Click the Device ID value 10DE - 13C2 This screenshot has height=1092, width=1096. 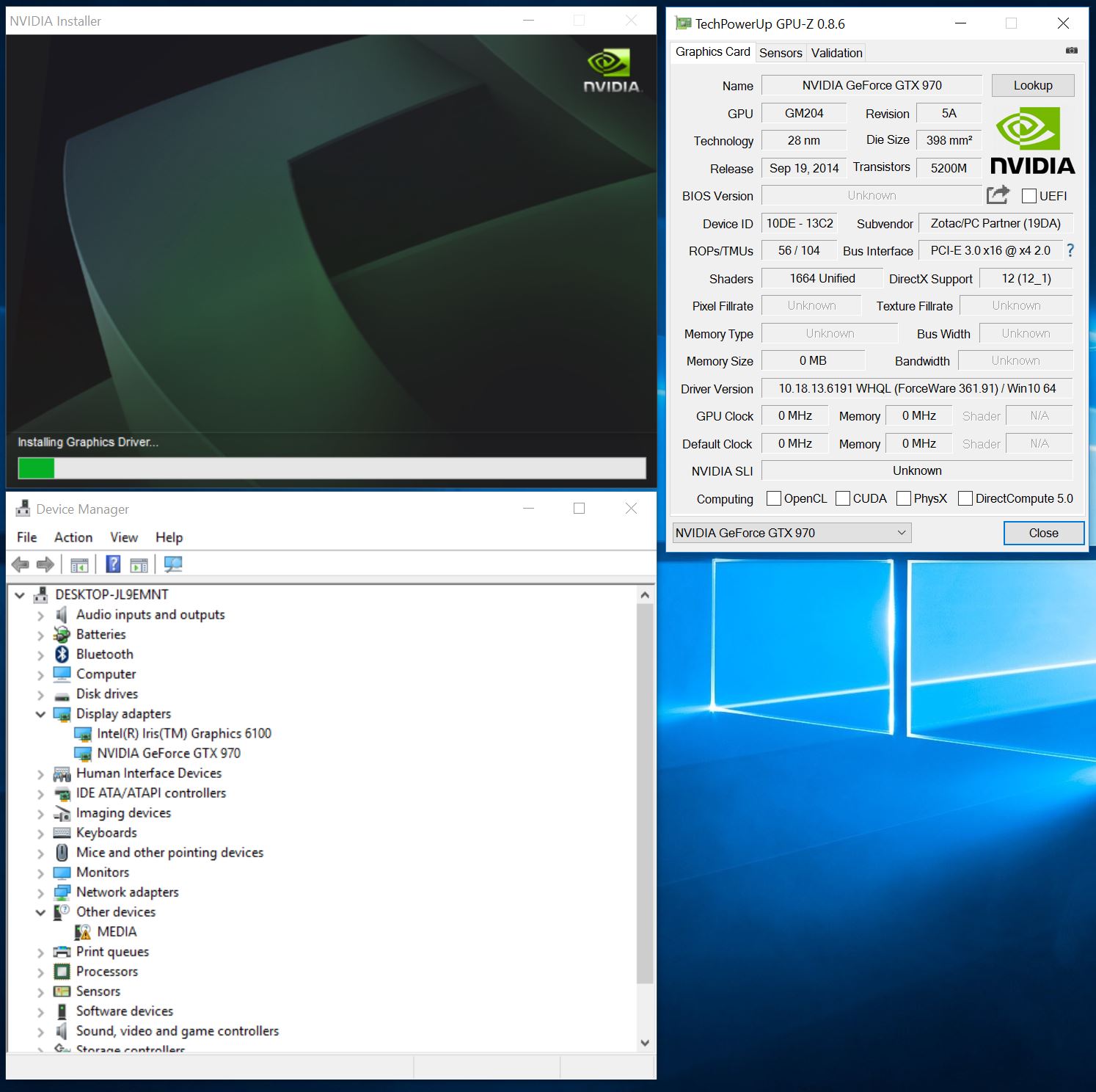(800, 223)
